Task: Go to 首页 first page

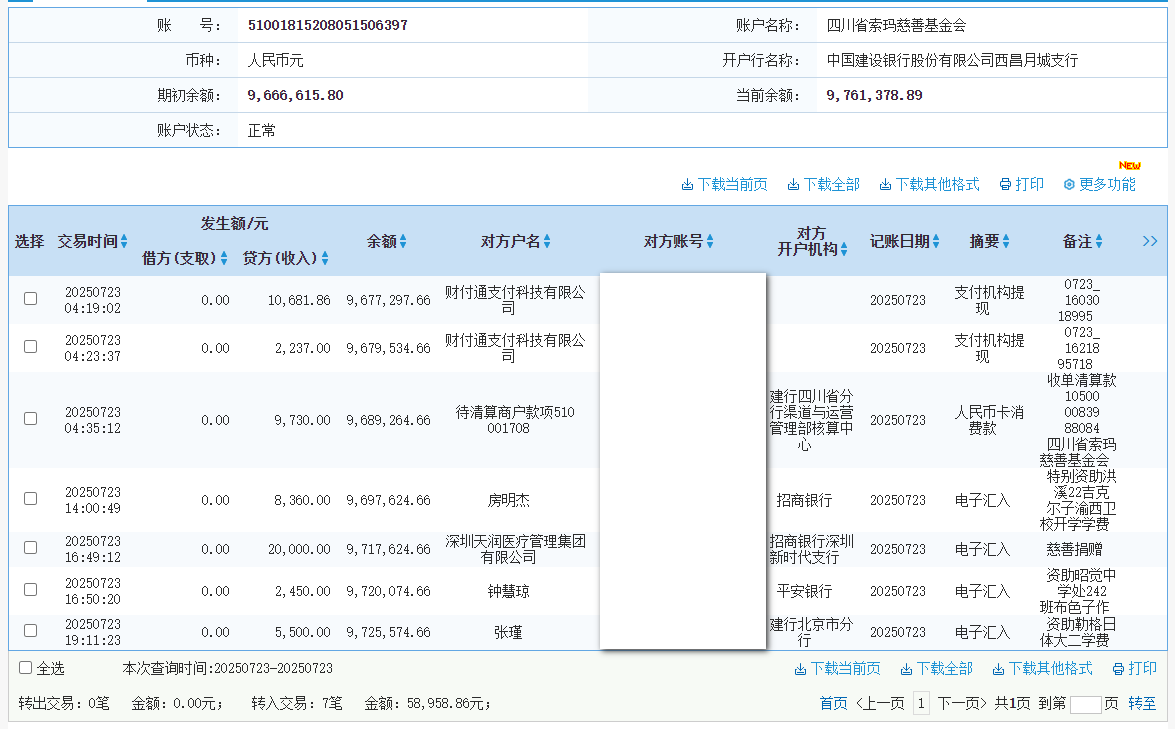Action: tap(833, 704)
